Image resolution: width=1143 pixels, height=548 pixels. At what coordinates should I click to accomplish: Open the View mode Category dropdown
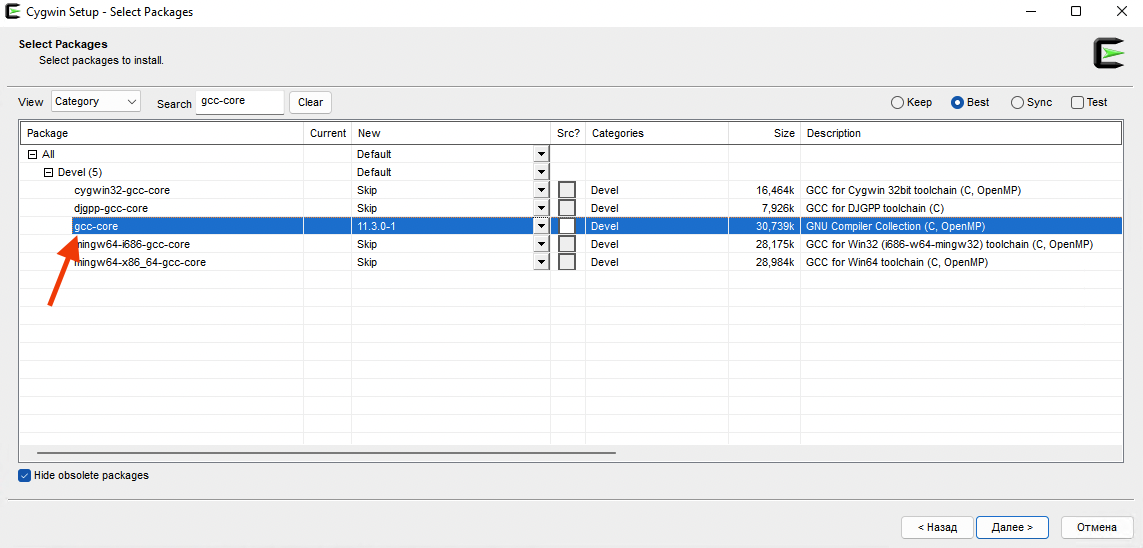click(x=97, y=102)
